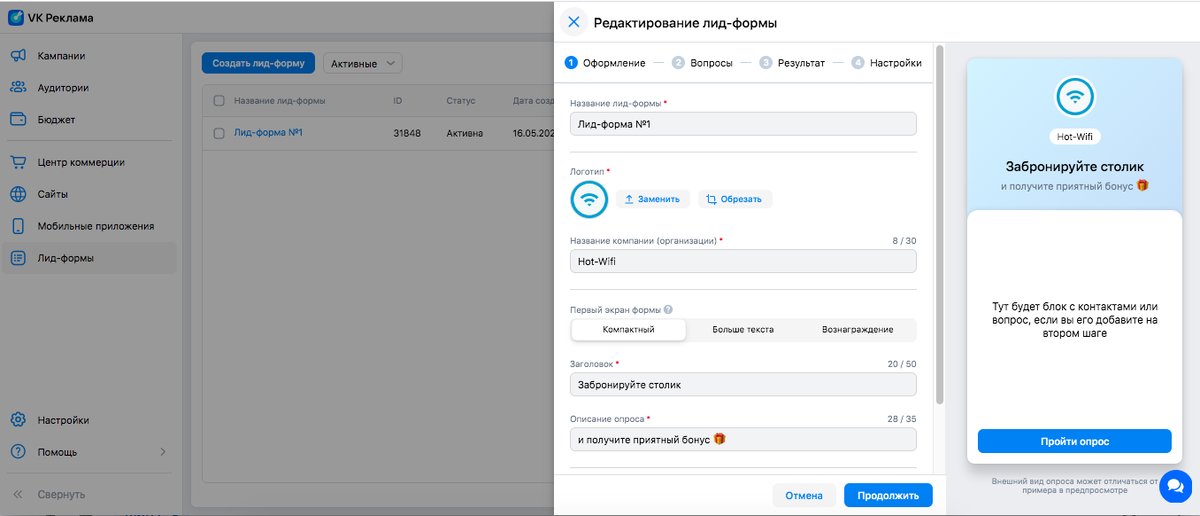This screenshot has height=516, width=1200.
Task: Go to the Вопросы step tab
Action: pyautogui.click(x=702, y=62)
